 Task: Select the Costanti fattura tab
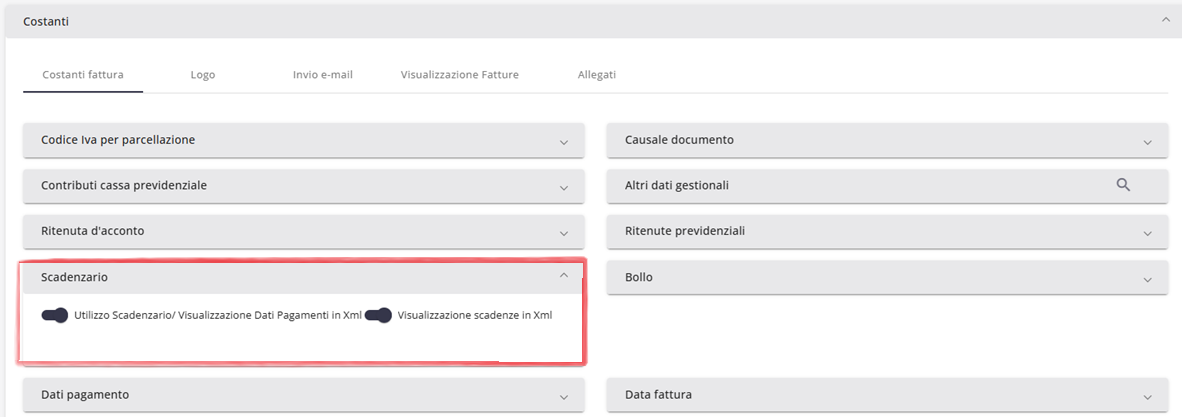click(83, 75)
